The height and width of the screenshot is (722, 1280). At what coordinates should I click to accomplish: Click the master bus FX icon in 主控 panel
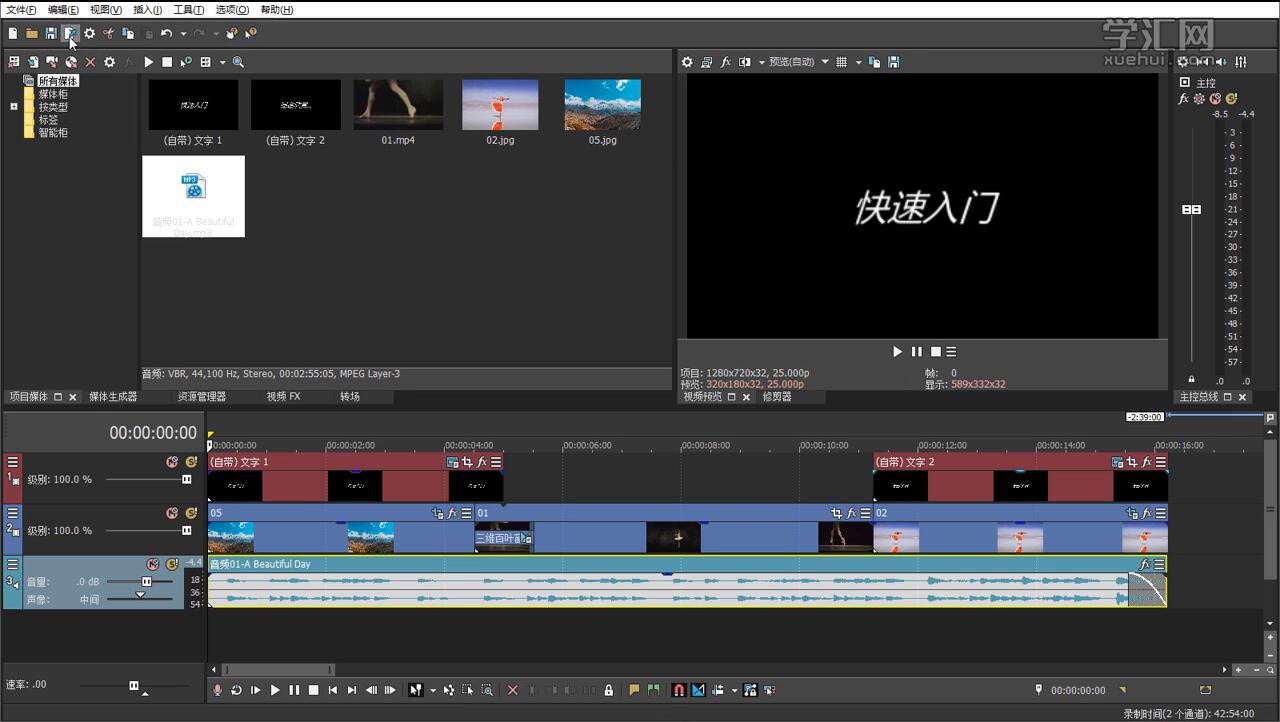pos(1184,99)
